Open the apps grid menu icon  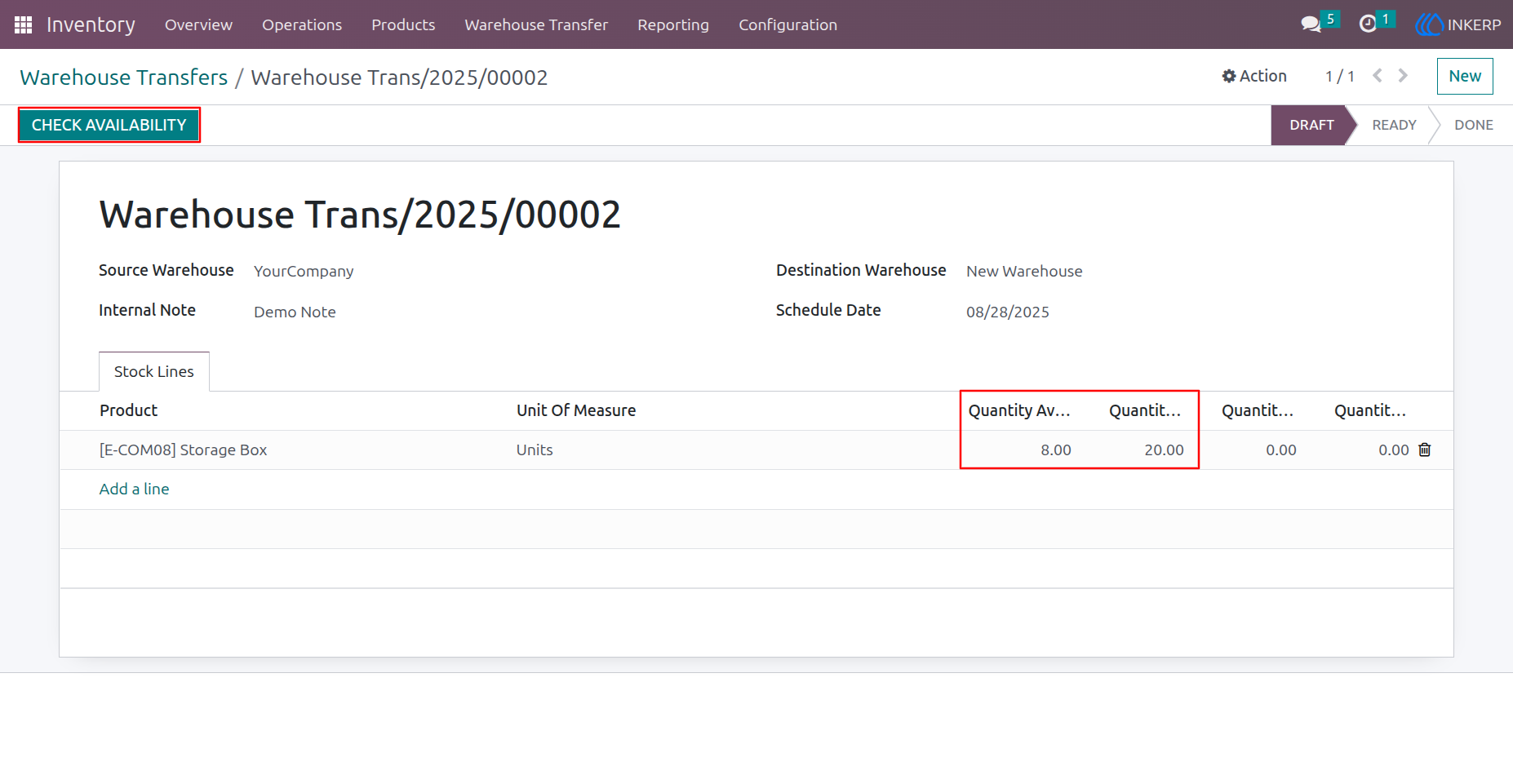[x=23, y=24]
